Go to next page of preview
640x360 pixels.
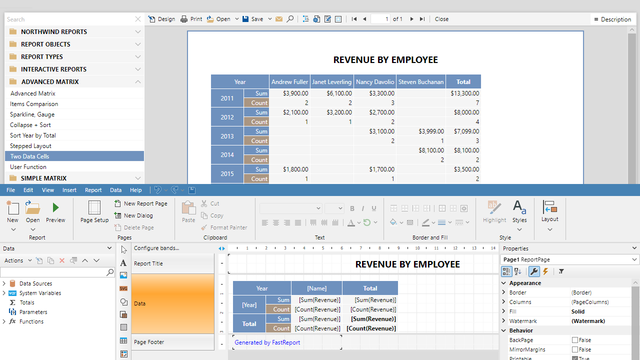point(411,19)
